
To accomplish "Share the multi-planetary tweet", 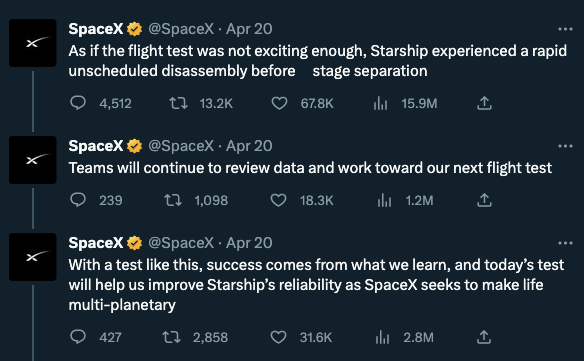I will tap(483, 337).
